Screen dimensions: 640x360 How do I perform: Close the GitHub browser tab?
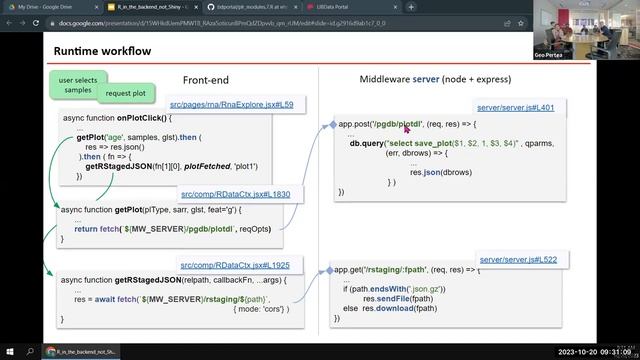tap(296, 7)
